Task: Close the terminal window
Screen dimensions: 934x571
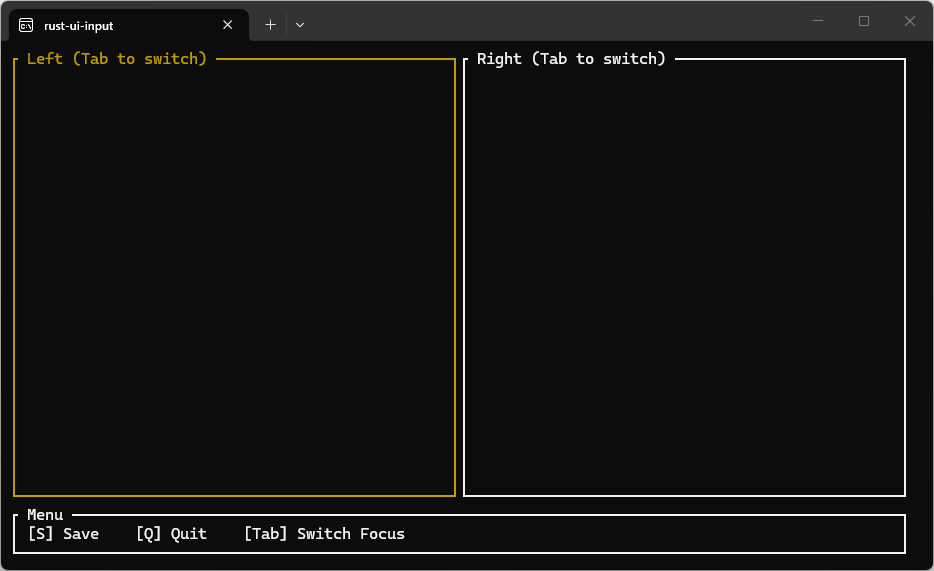Action: point(910,21)
